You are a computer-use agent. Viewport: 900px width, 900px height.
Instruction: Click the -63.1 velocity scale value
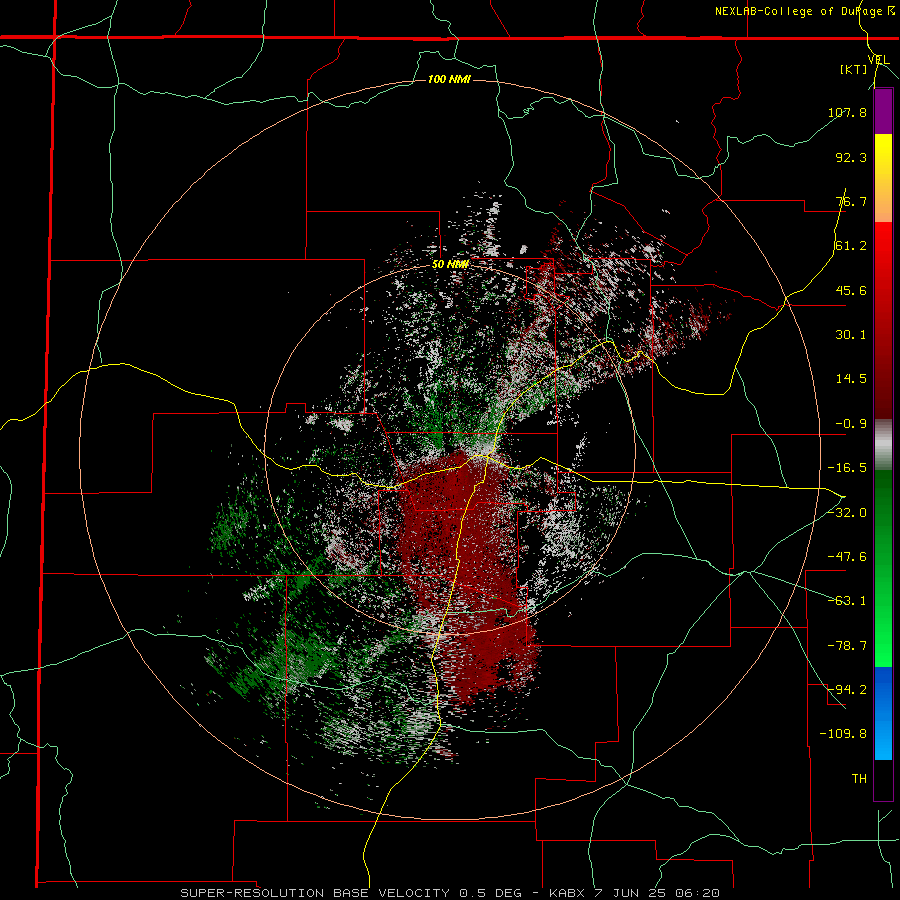pyautogui.click(x=847, y=601)
